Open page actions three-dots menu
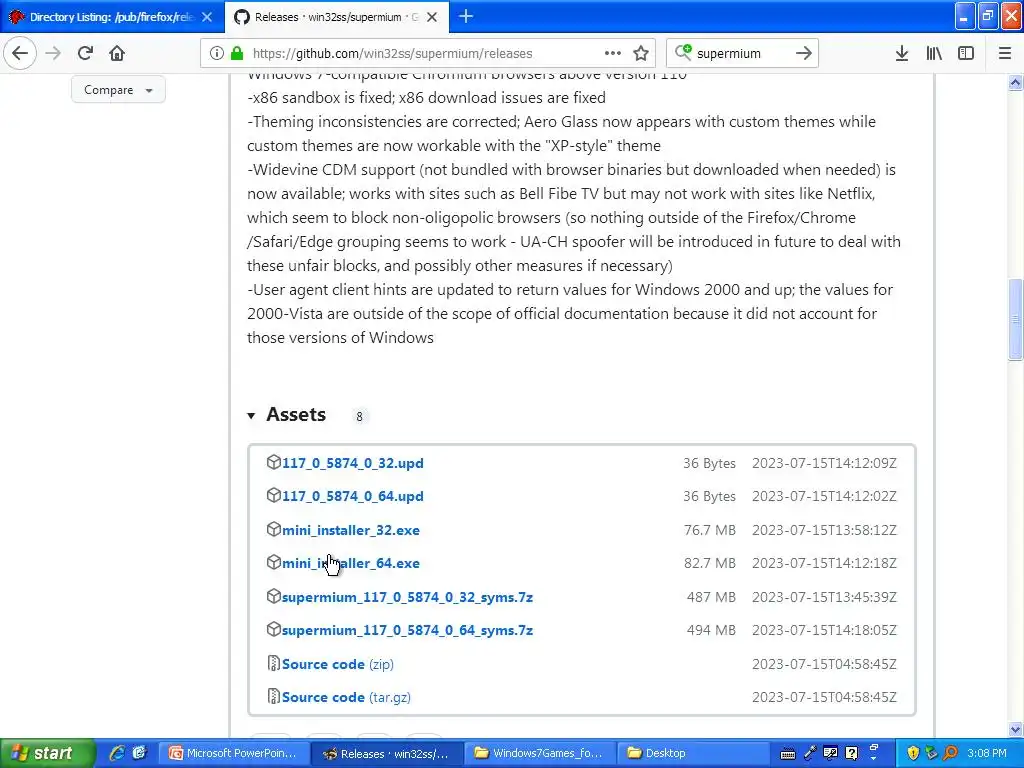The width and height of the screenshot is (1024, 768). pyautogui.click(x=613, y=53)
